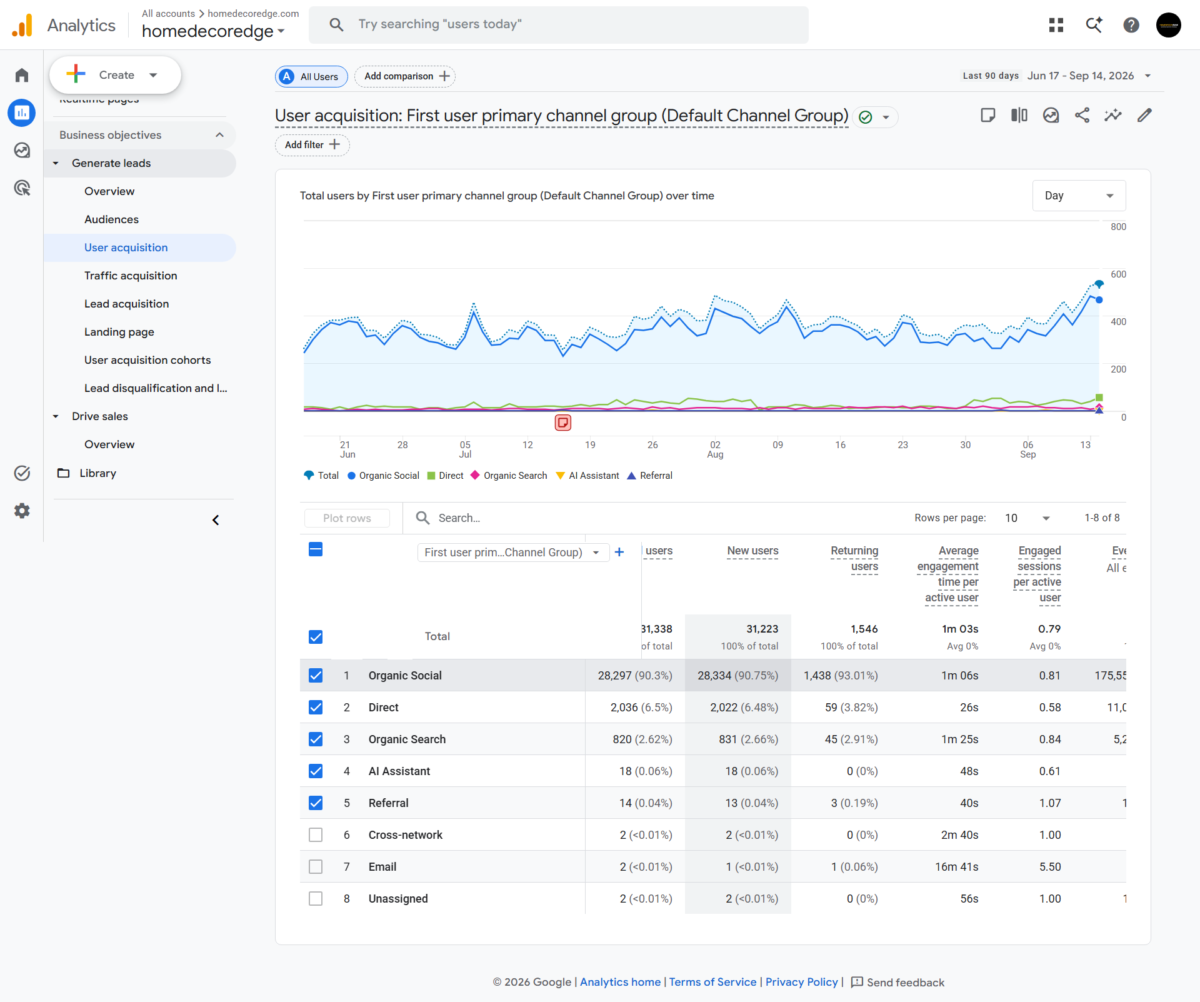Collapse the Drive sales group
Image resolution: width=1200 pixels, height=1002 pixels.
coord(56,416)
